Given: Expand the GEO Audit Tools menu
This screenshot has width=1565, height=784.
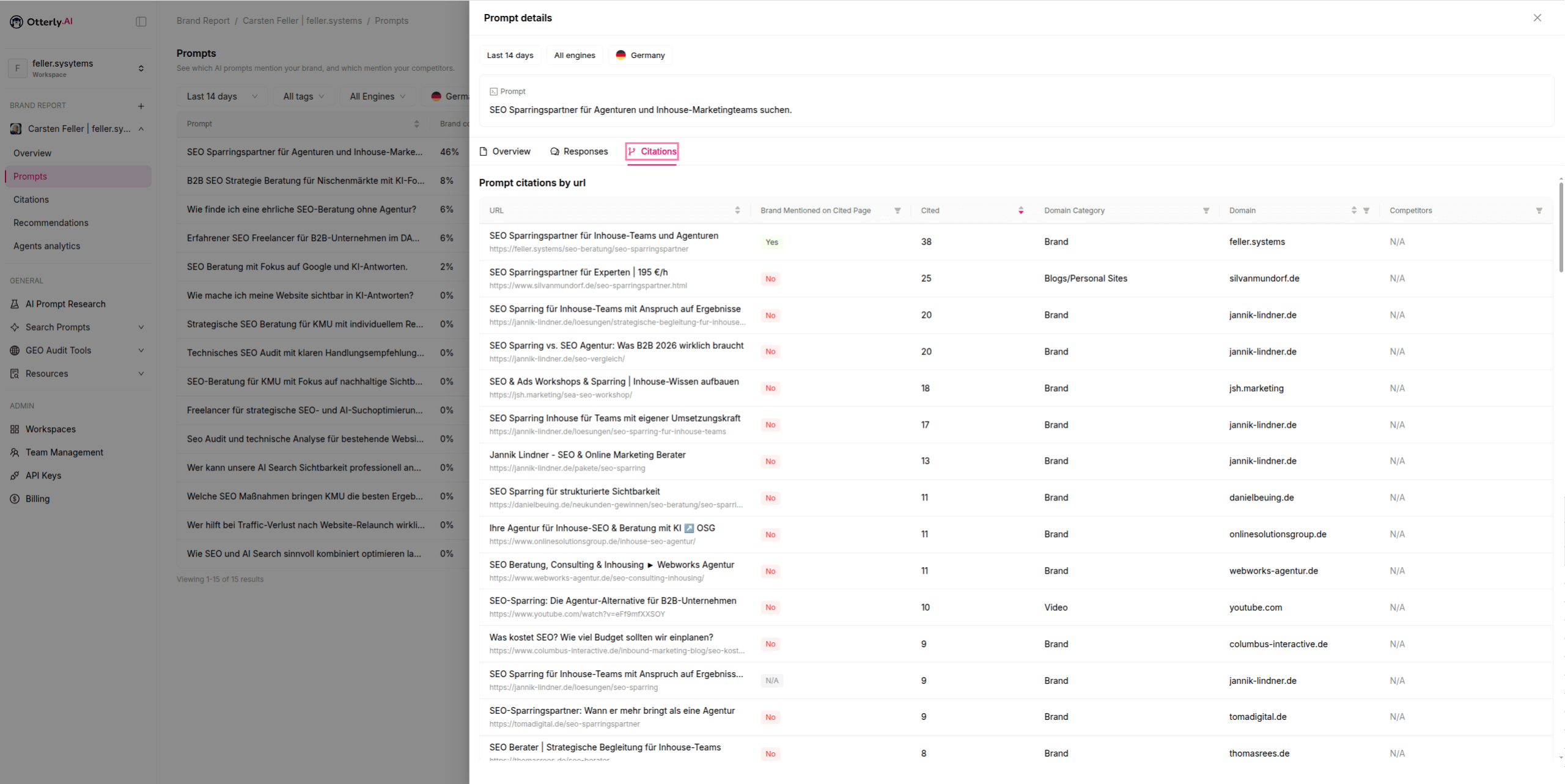Looking at the screenshot, I should pos(141,351).
